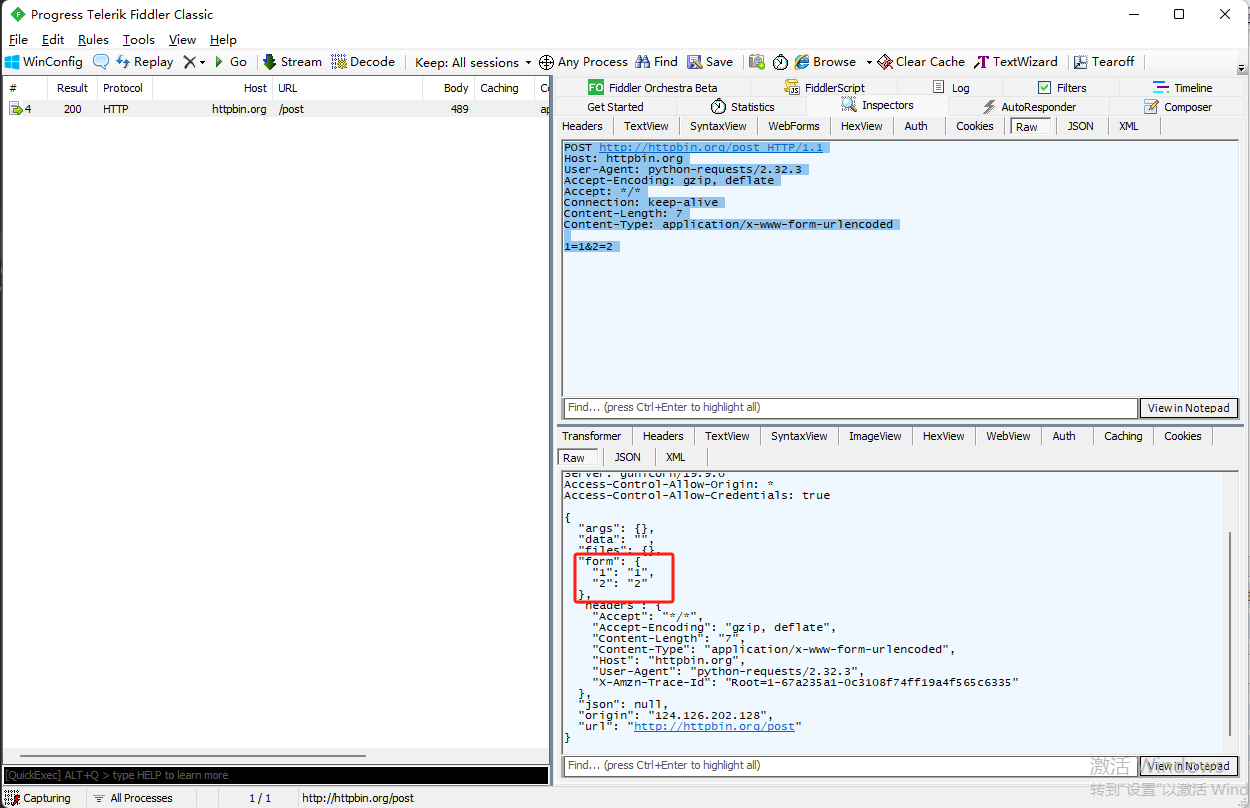This screenshot has height=808, width=1250.
Task: Open the TextWizard tool
Action: tap(1016, 62)
